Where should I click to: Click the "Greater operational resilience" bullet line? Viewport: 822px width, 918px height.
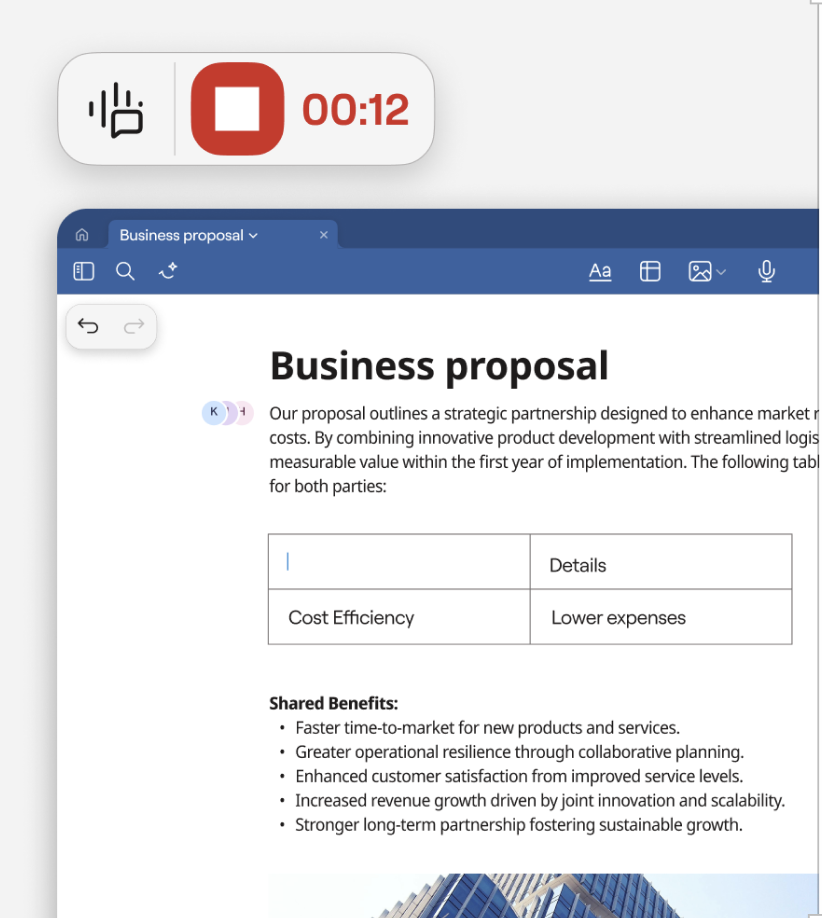coord(519,752)
